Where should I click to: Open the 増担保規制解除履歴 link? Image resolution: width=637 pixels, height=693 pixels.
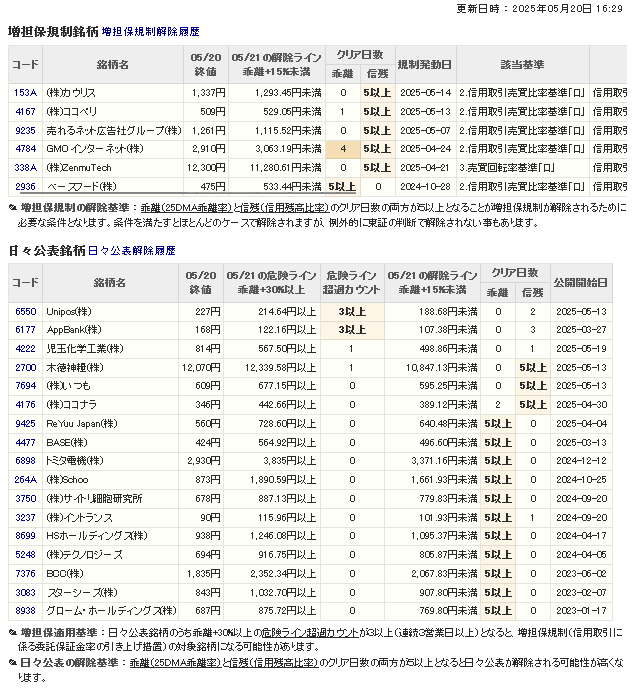click(151, 32)
